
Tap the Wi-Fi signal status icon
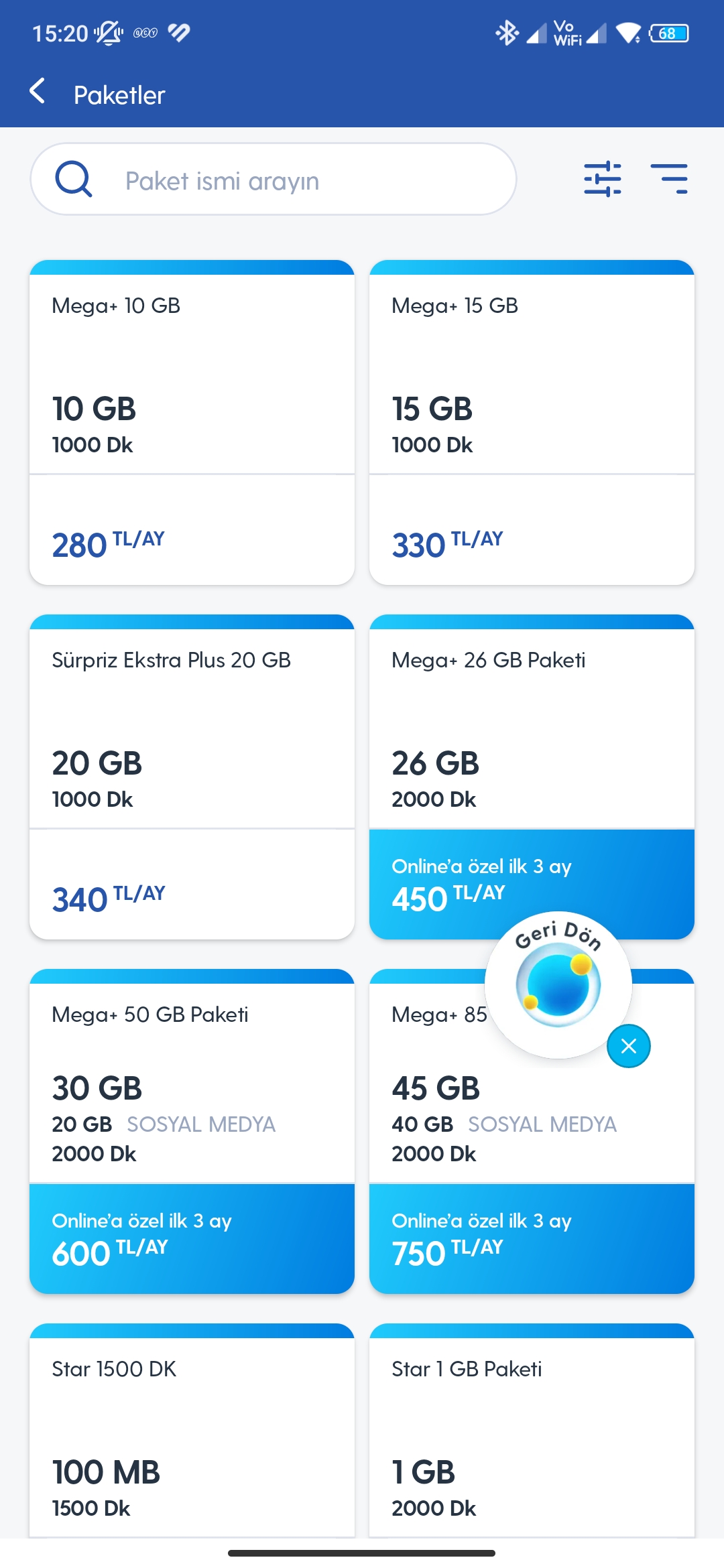628,33
